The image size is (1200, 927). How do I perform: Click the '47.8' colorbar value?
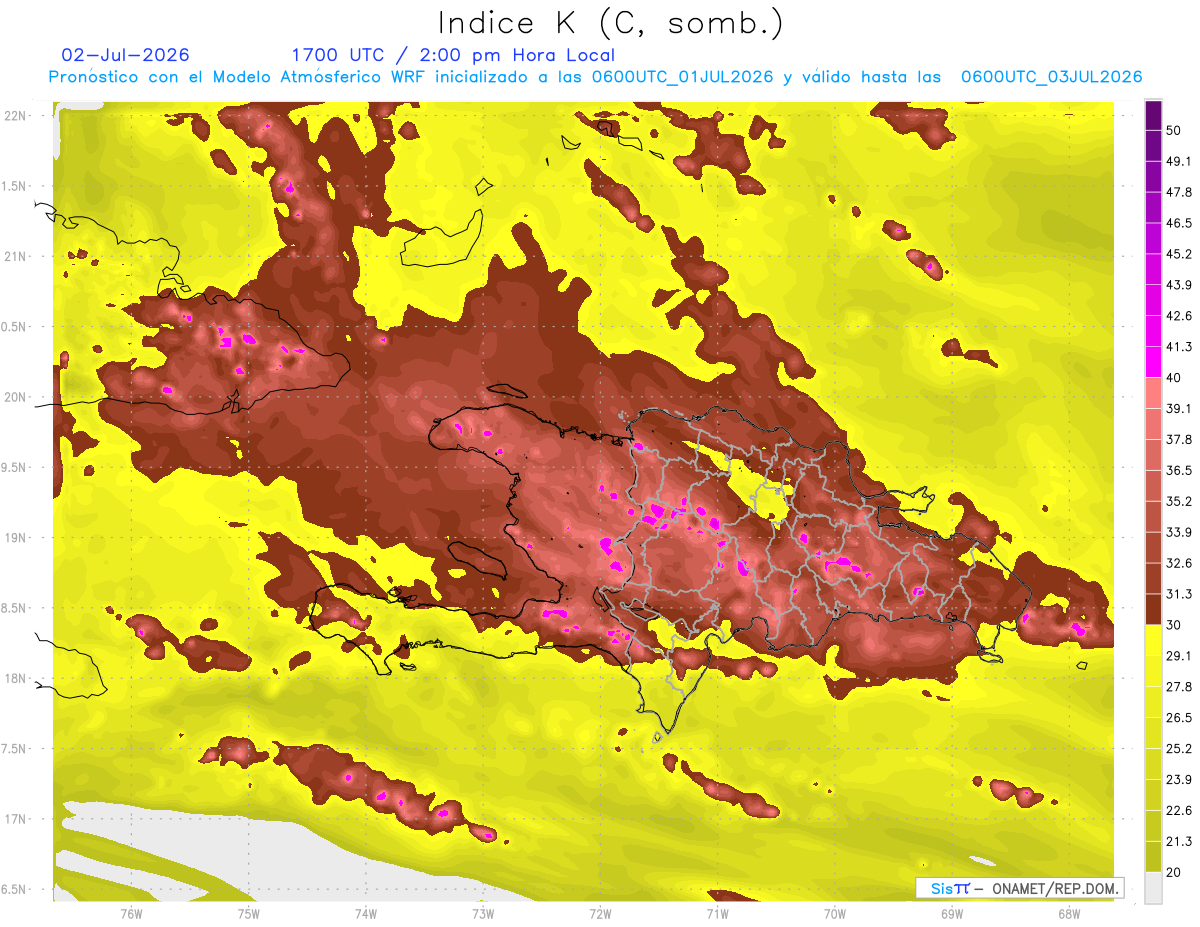(x=1179, y=192)
